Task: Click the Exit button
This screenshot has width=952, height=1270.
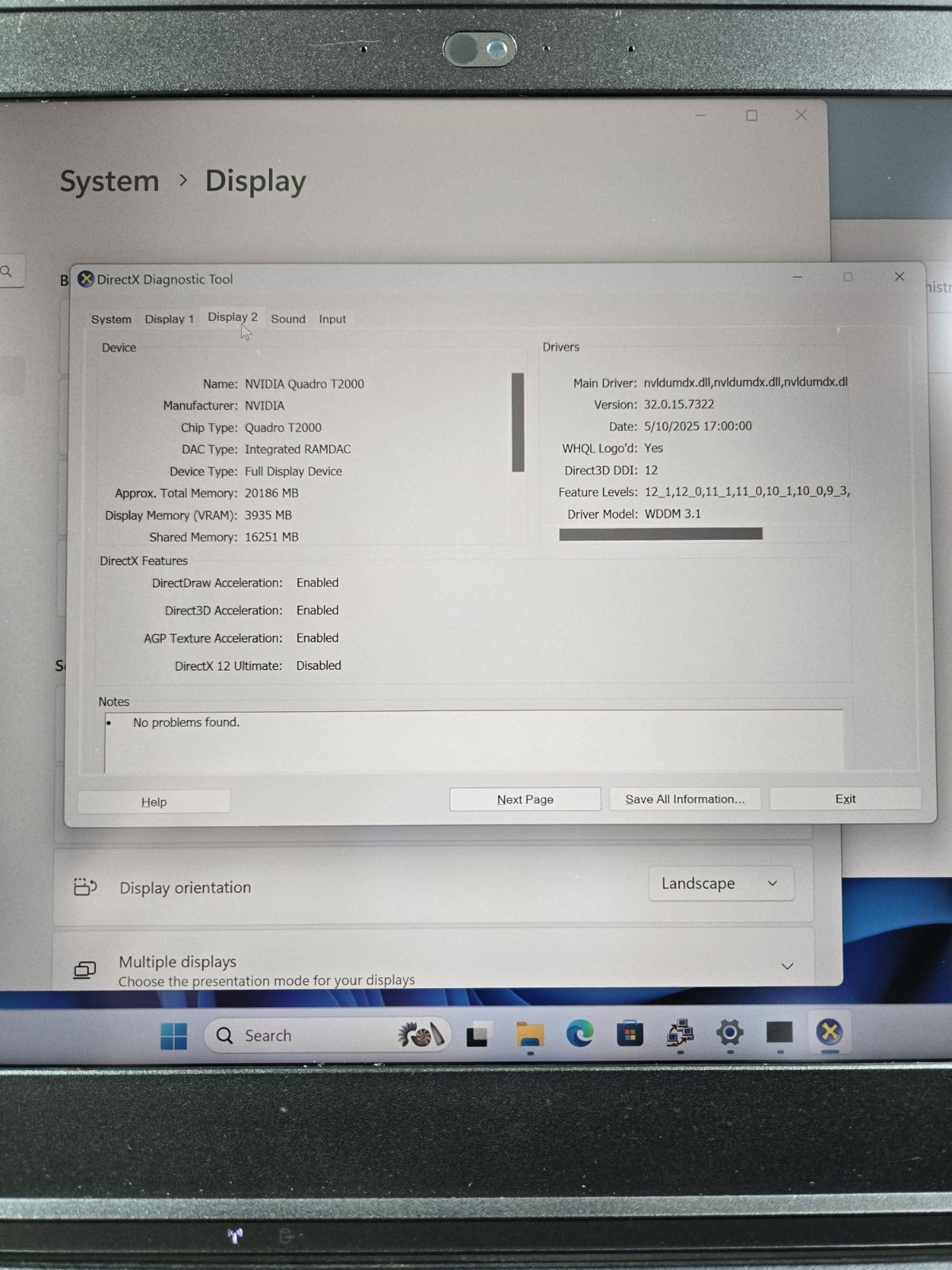Action: 845,799
